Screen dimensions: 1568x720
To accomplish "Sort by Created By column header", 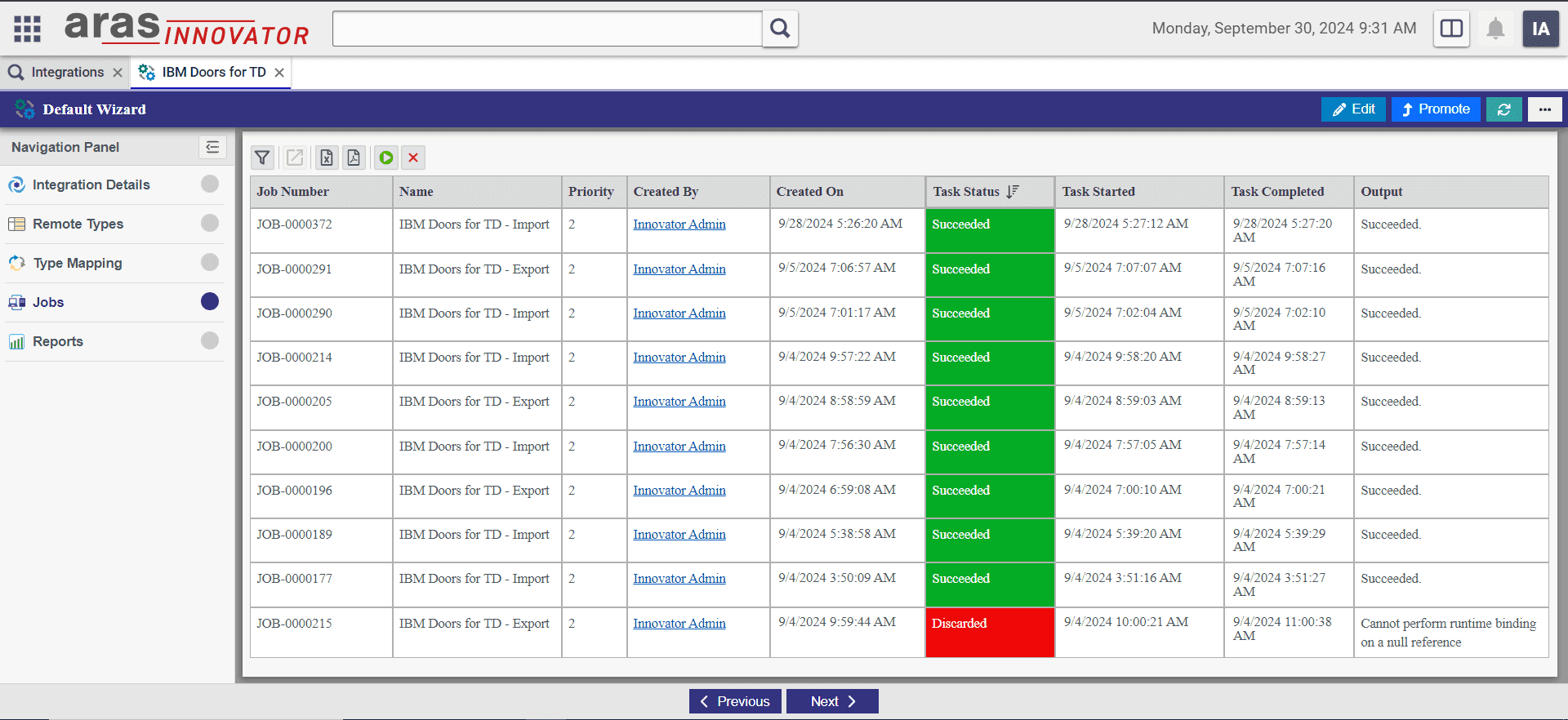I will [x=698, y=192].
